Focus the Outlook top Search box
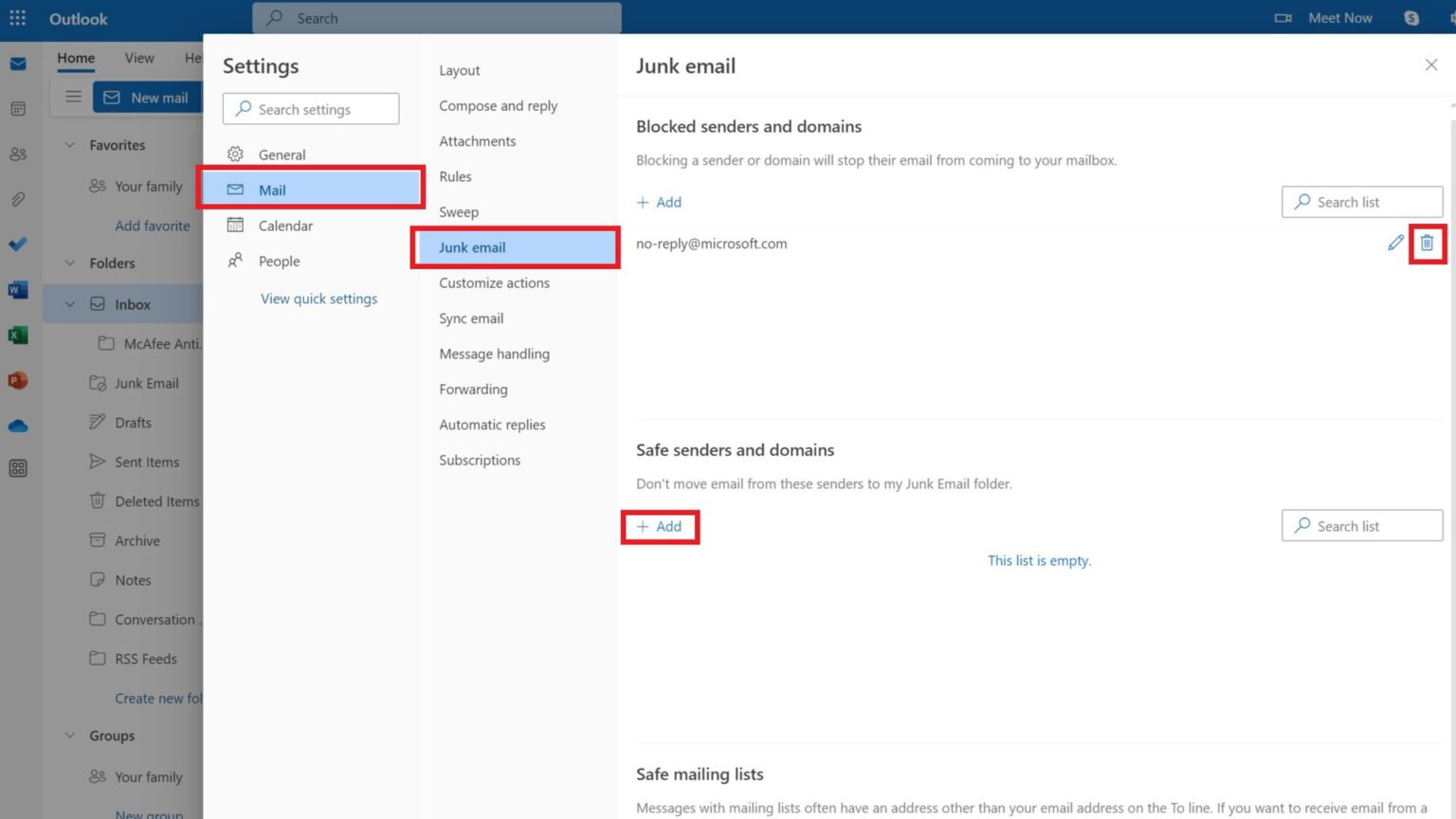The width and height of the screenshot is (1456, 819). [x=437, y=18]
